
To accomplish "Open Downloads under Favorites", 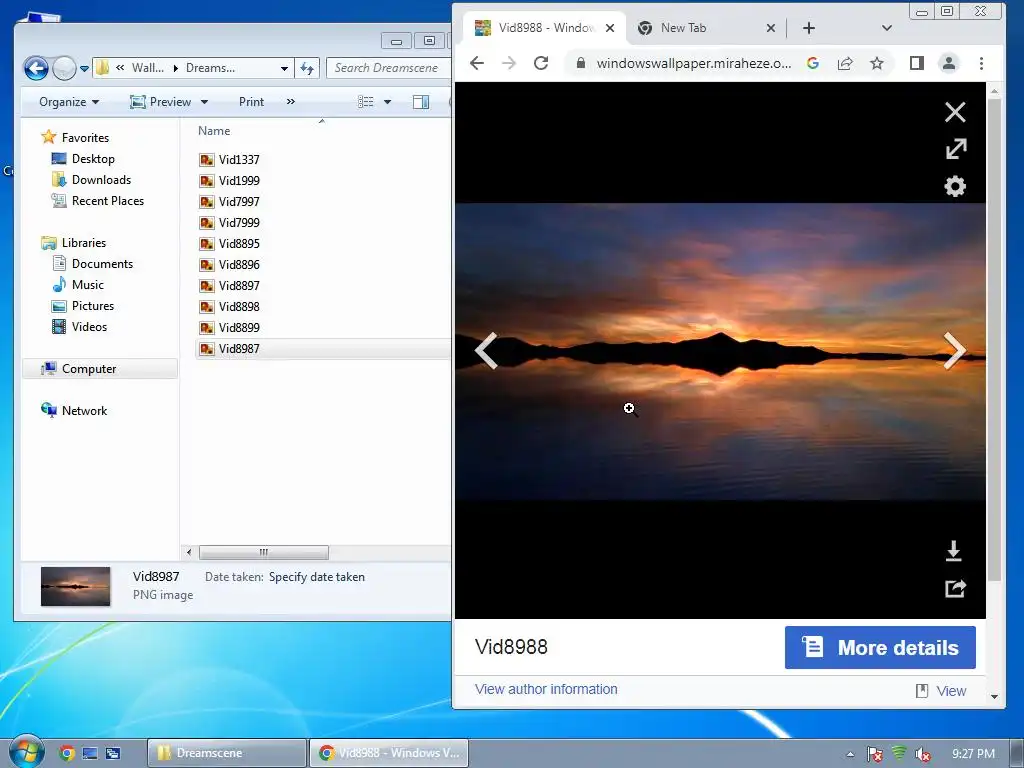I will (x=91, y=180).
